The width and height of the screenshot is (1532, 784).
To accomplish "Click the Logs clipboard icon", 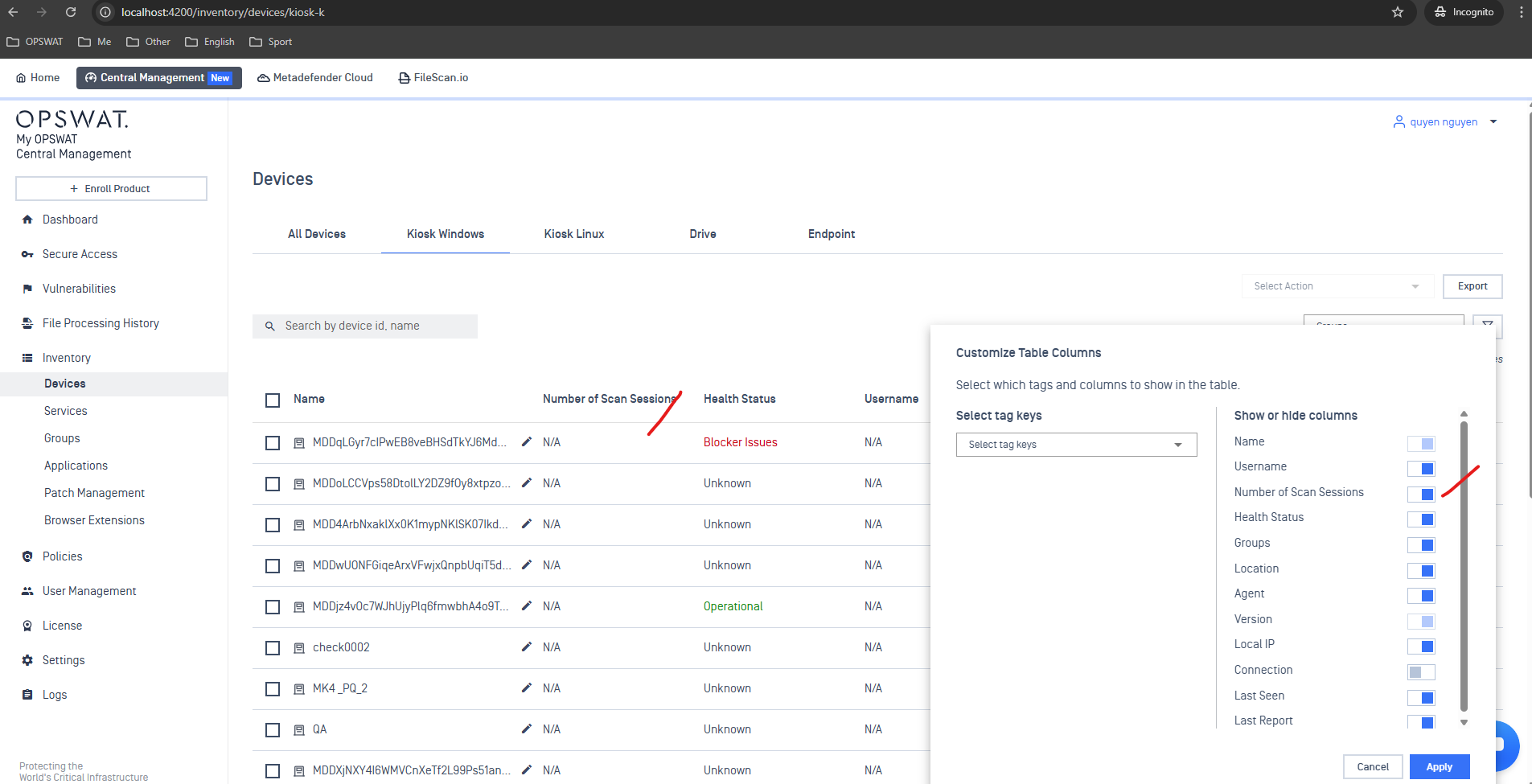I will (27, 695).
